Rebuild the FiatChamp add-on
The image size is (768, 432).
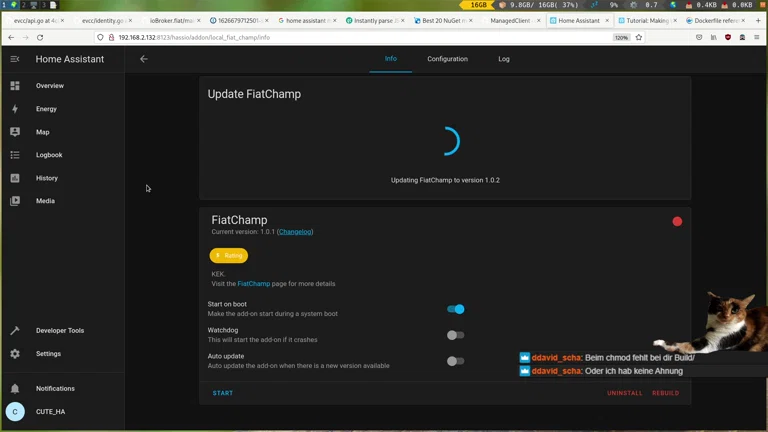[666, 393]
